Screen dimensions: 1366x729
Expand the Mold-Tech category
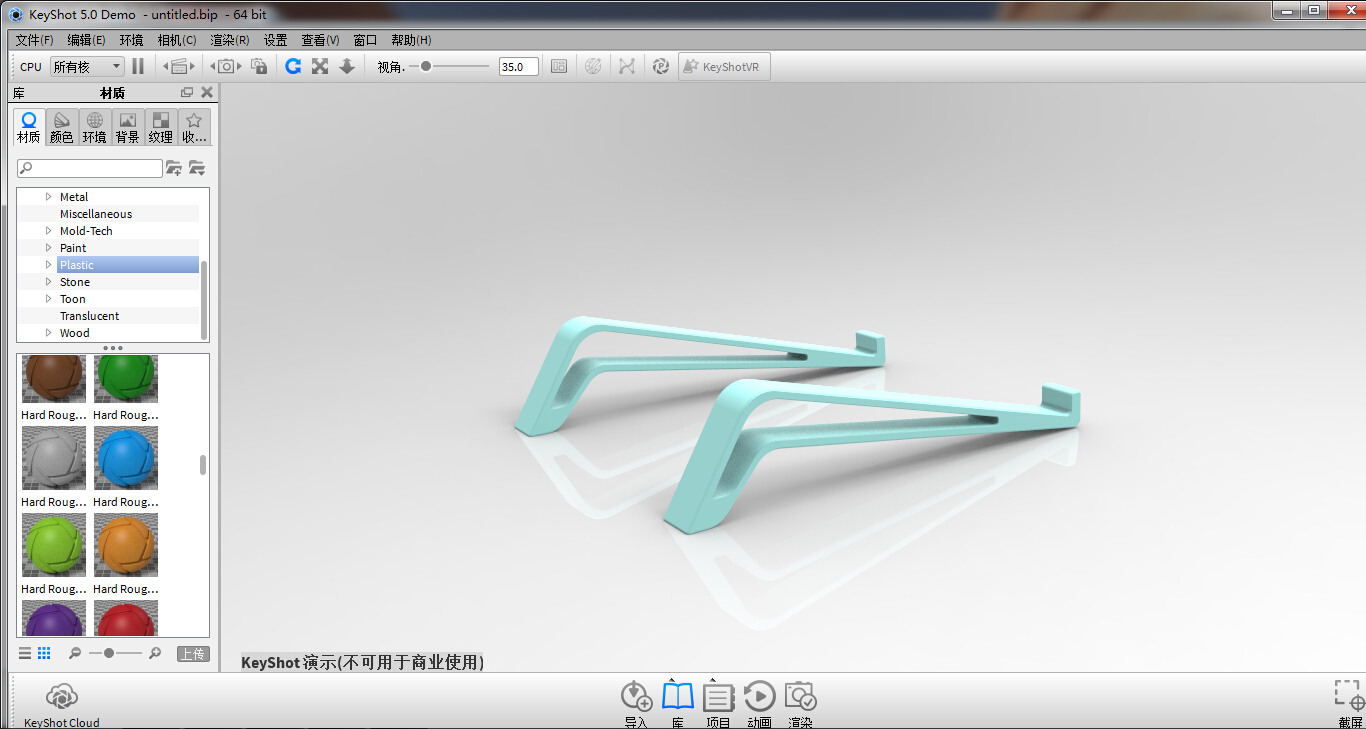48,231
